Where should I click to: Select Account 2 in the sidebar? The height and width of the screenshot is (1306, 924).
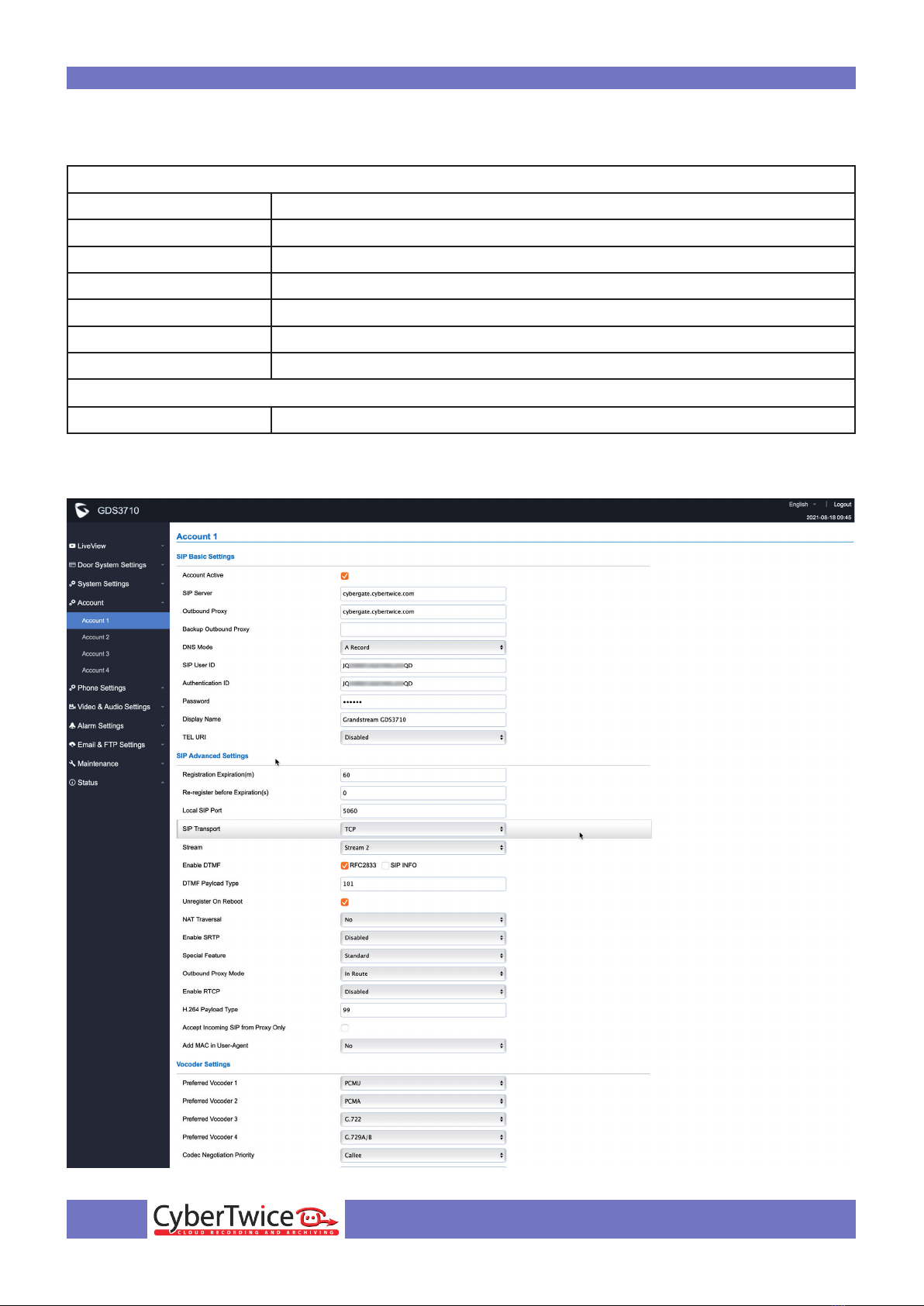(96, 637)
